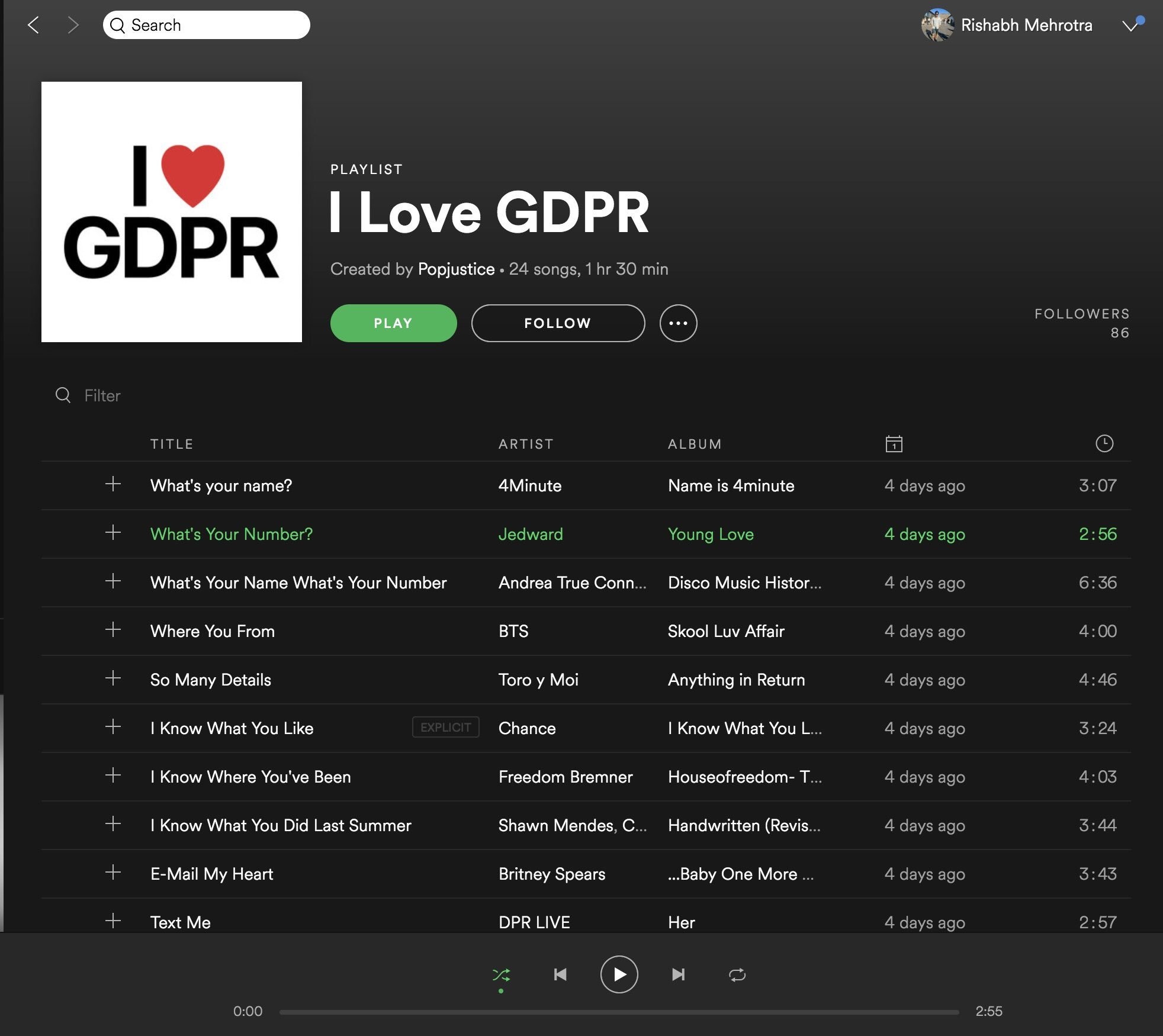
Task: Add "What's your name?" with the plus icon
Action: [x=113, y=485]
